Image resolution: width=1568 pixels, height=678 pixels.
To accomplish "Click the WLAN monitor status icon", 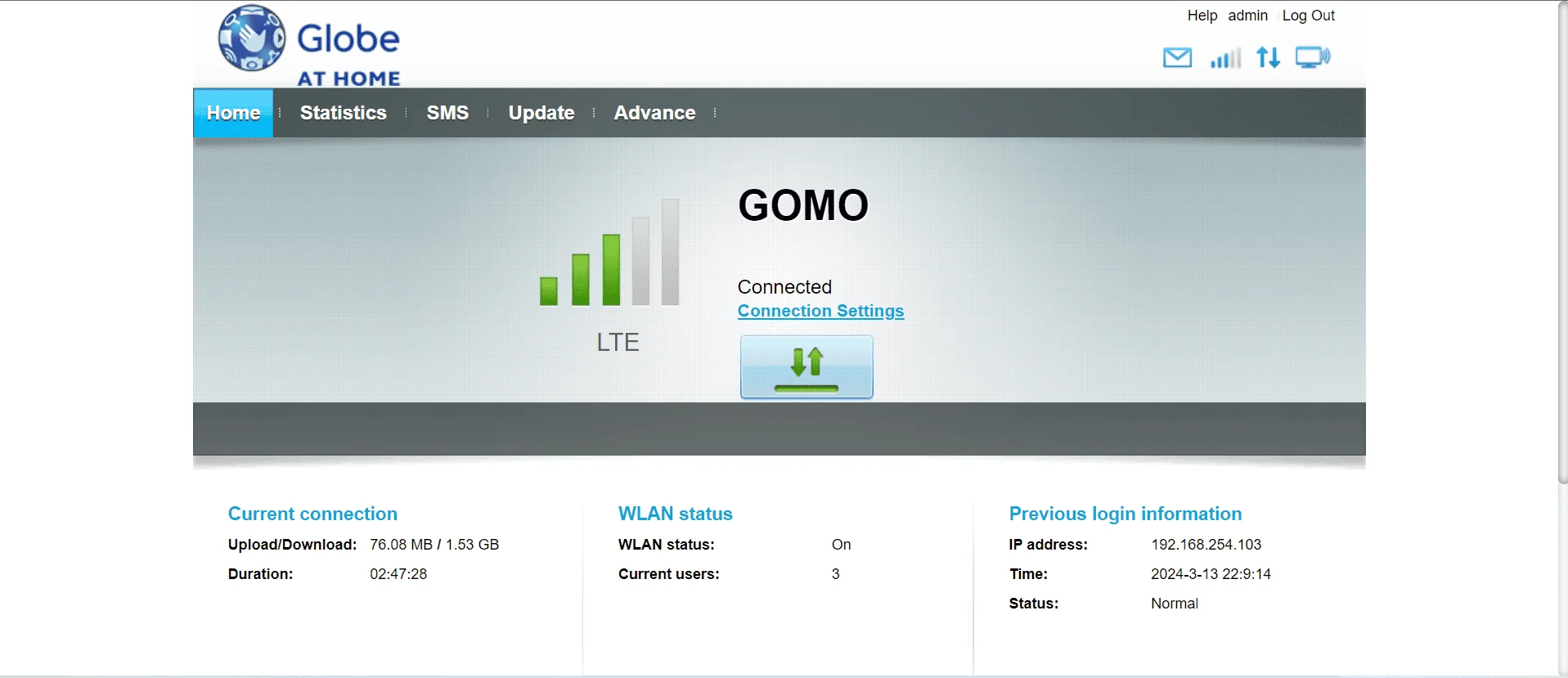I will [x=1313, y=57].
